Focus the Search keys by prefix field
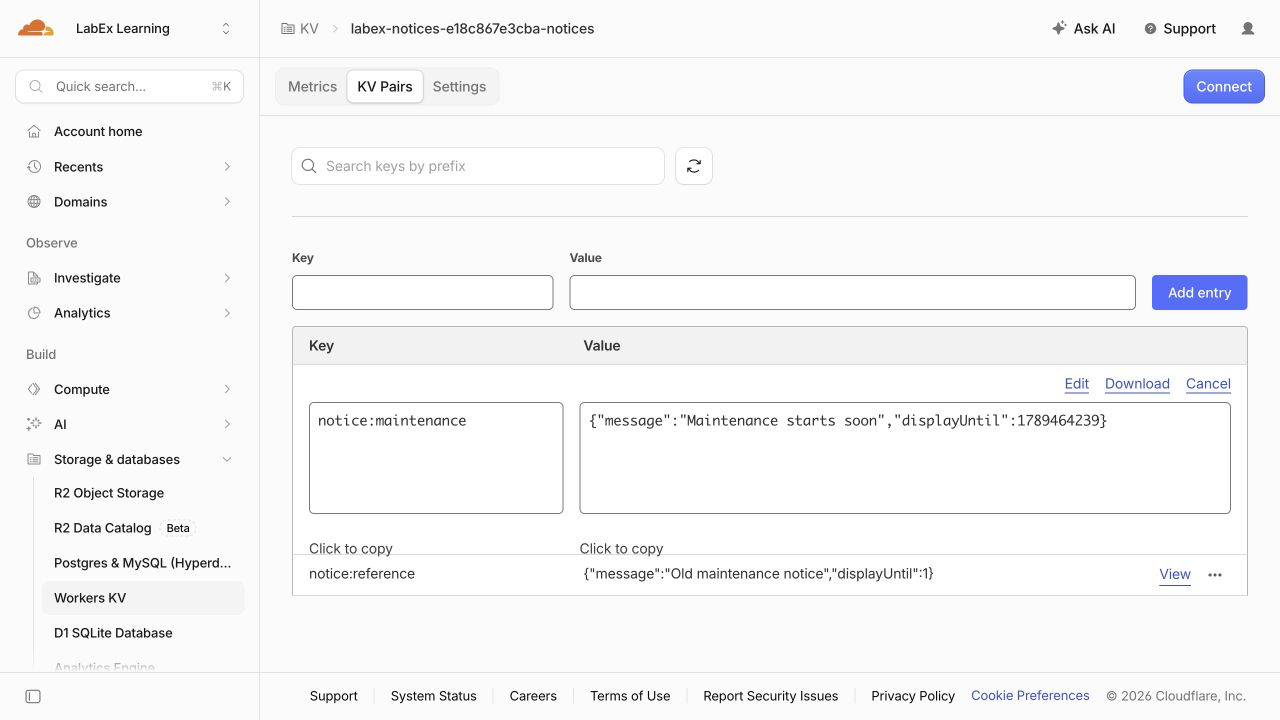 (x=478, y=166)
